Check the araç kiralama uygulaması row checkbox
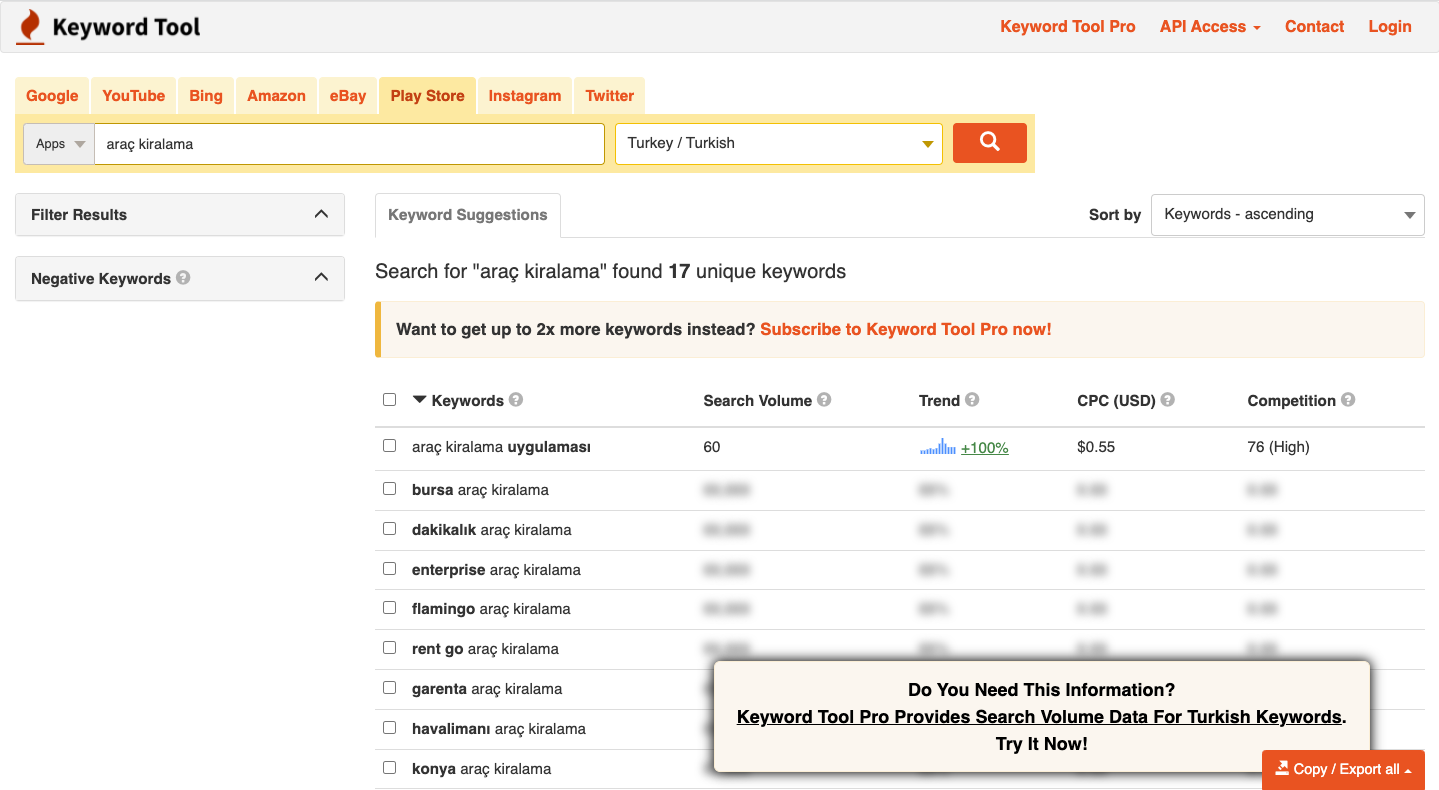 pos(390,446)
